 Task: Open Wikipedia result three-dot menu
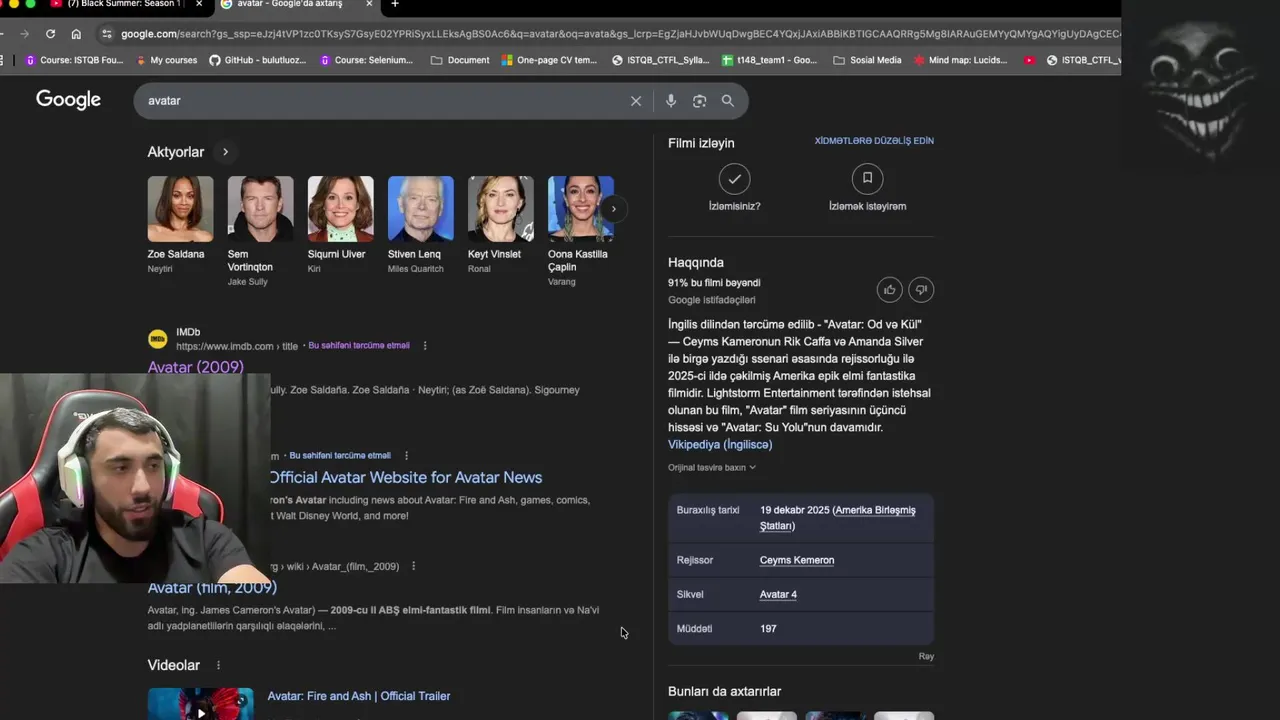coord(413,566)
